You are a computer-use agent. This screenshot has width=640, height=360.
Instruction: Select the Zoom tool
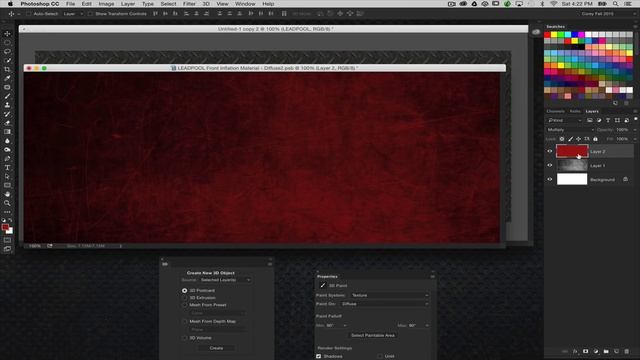tap(7, 203)
